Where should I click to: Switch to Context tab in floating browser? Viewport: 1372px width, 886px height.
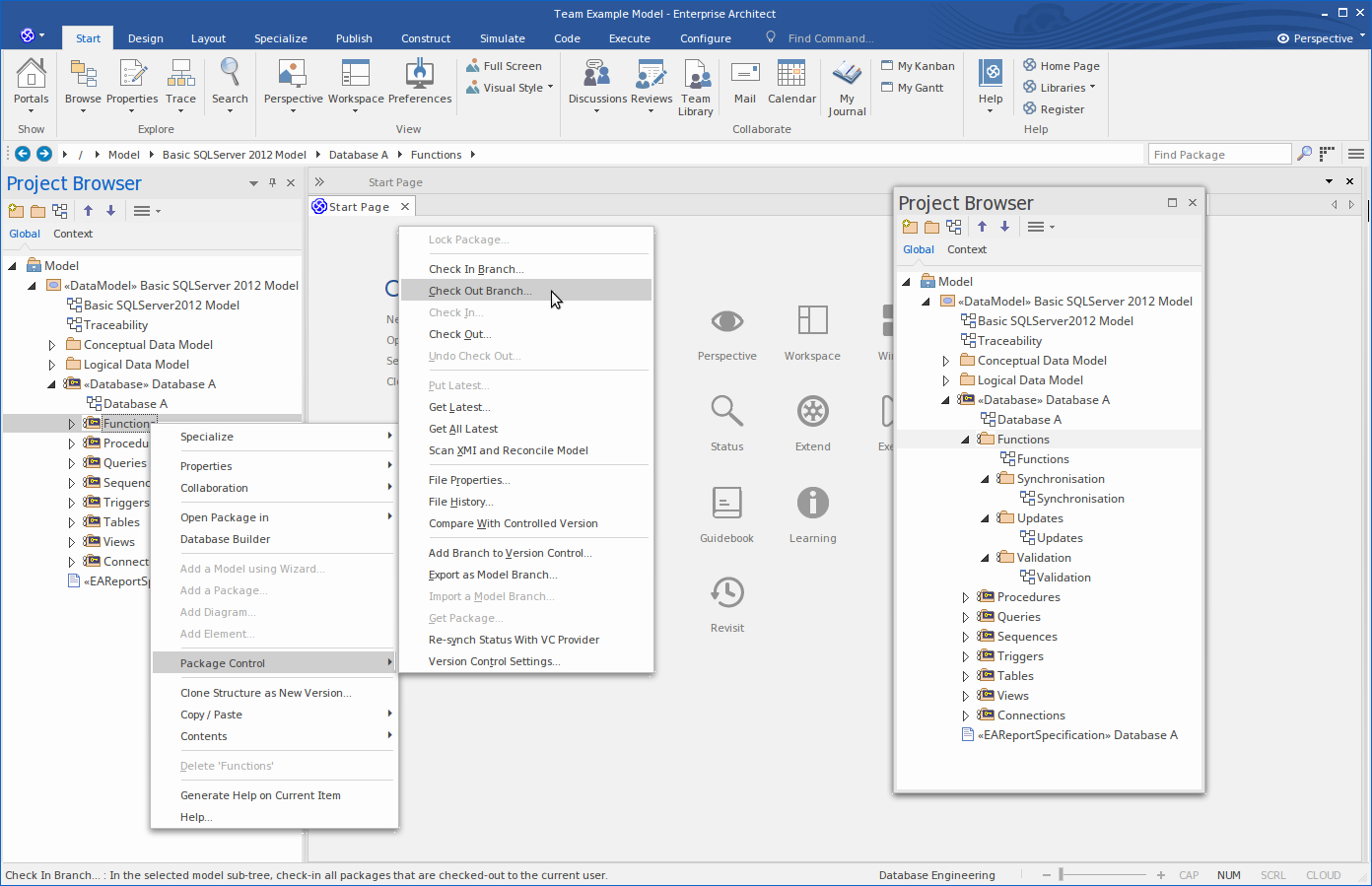[966, 249]
